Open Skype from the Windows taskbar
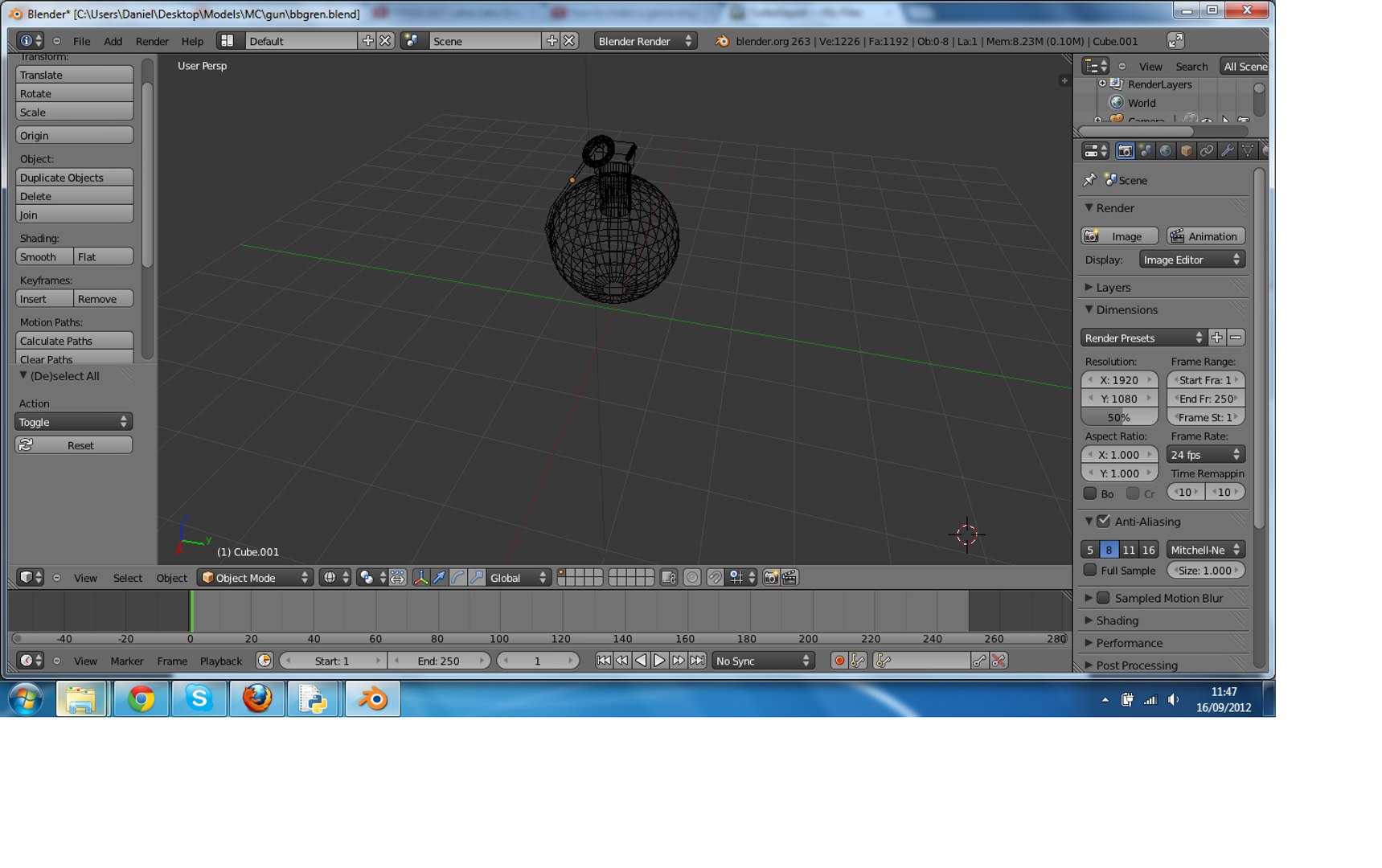 pos(199,699)
